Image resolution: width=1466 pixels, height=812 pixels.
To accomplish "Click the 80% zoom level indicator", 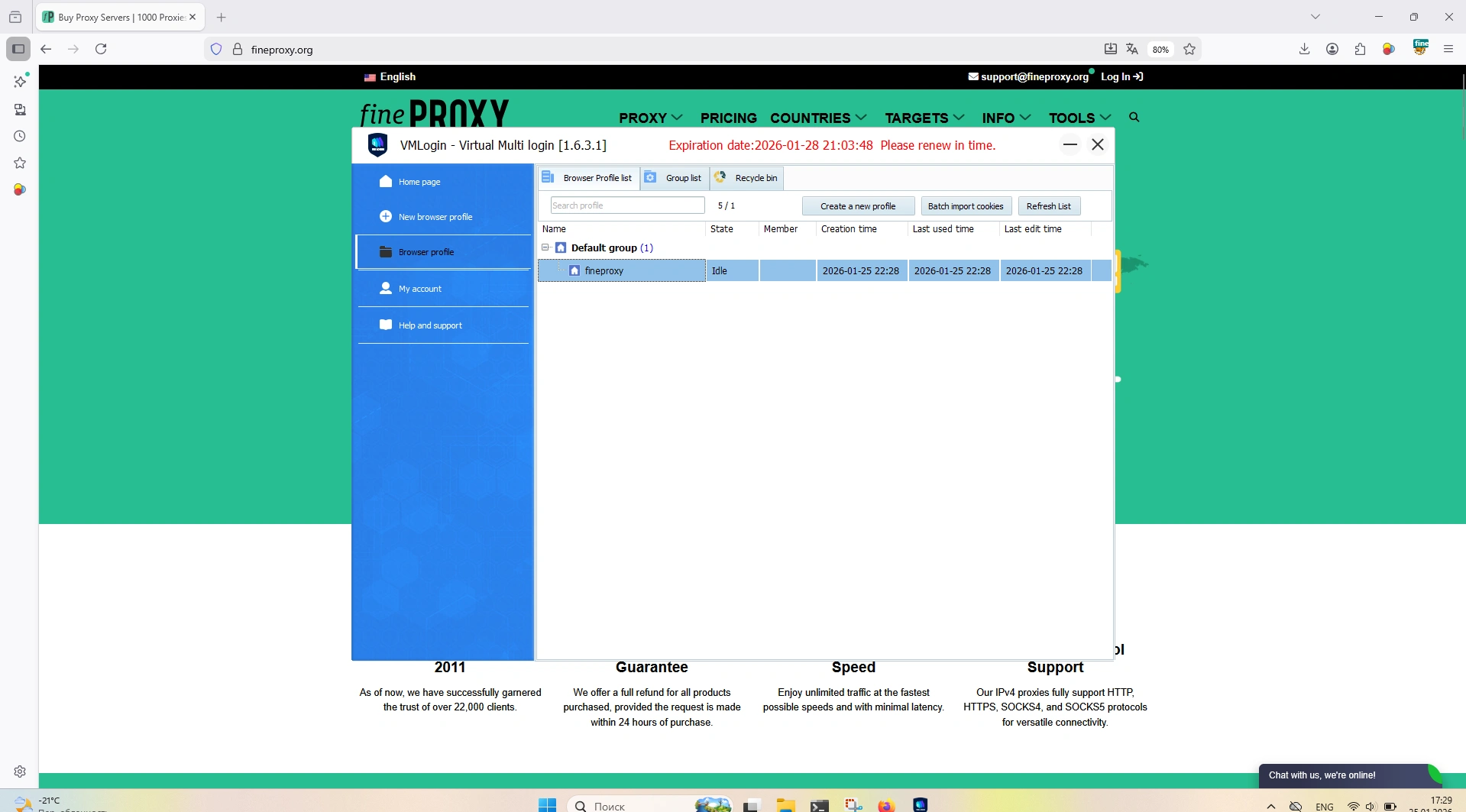I will (x=1160, y=50).
